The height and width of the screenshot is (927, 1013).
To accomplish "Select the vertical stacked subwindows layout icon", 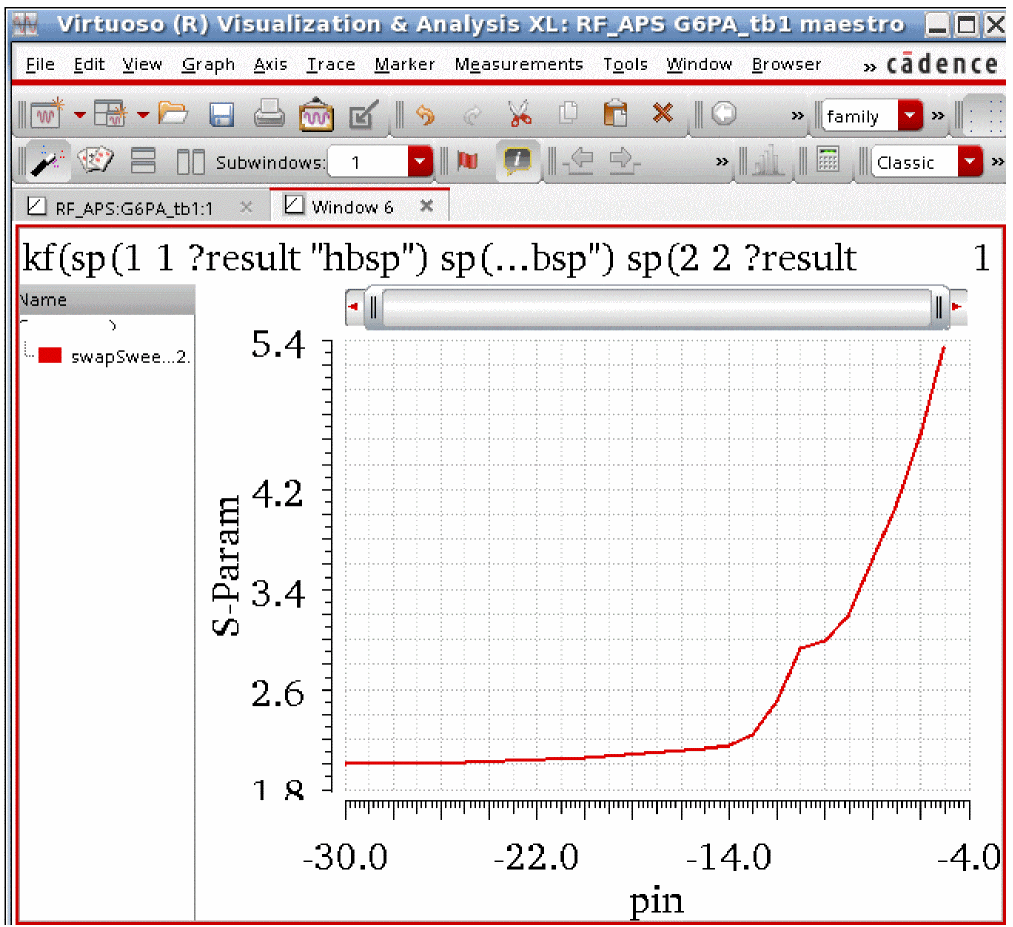I will pyautogui.click(x=143, y=160).
